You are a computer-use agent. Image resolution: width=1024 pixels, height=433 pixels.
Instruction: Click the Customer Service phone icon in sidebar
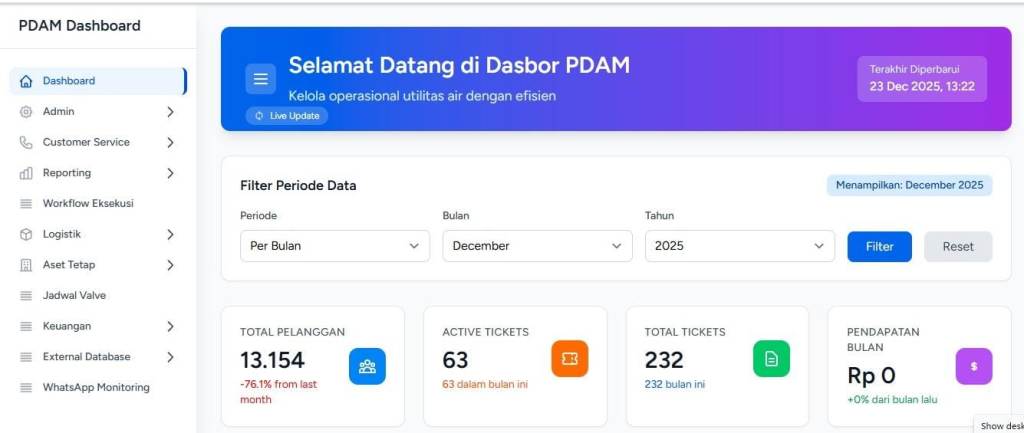coord(26,142)
